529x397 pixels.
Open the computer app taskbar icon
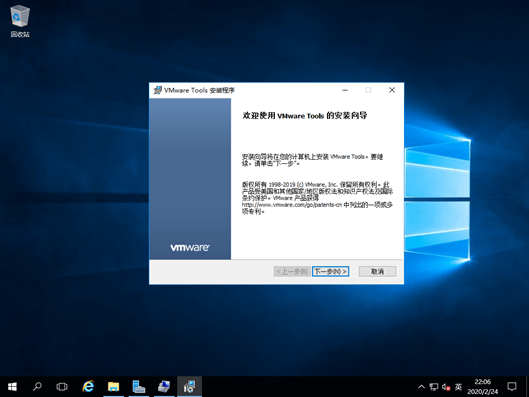coord(164,387)
